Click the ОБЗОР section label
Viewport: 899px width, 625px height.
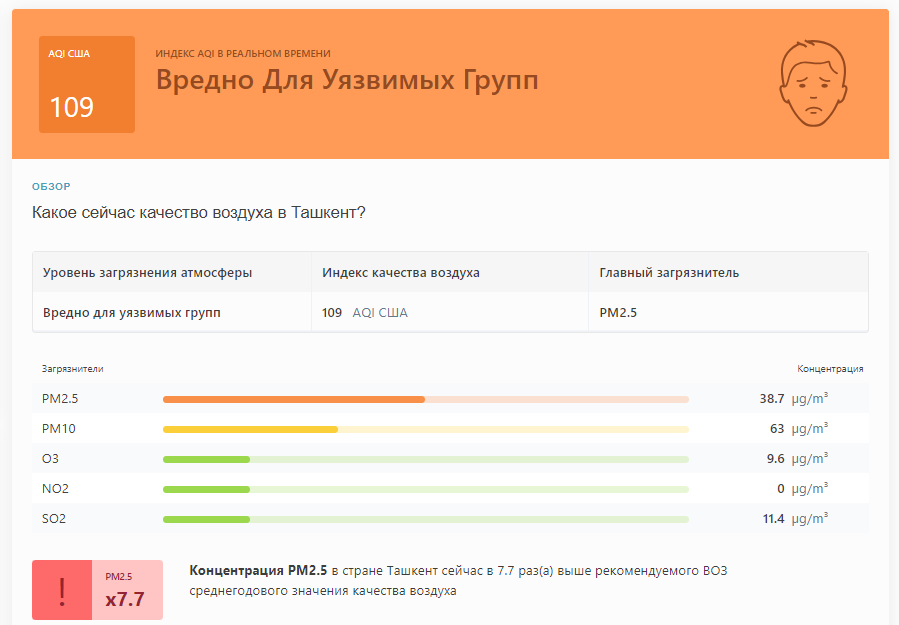(x=51, y=186)
